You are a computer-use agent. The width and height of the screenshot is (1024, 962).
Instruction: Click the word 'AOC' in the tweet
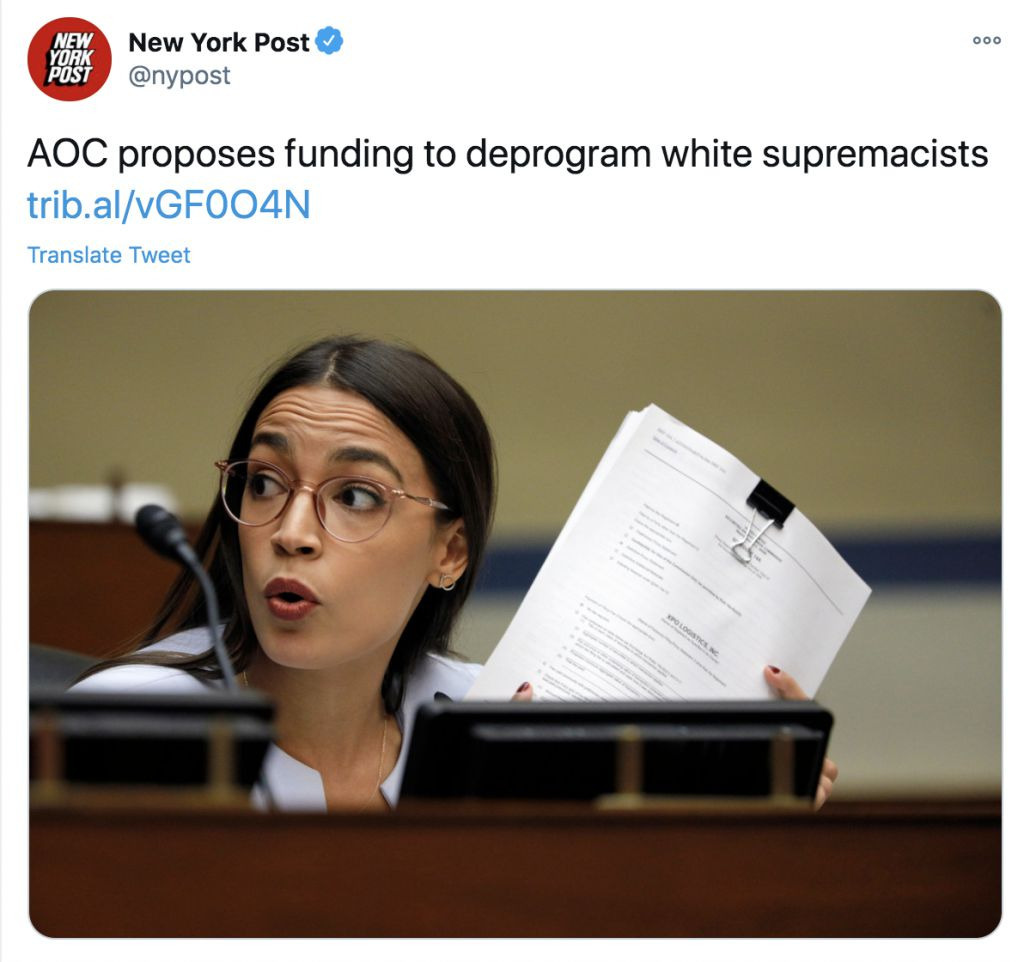click(x=67, y=154)
